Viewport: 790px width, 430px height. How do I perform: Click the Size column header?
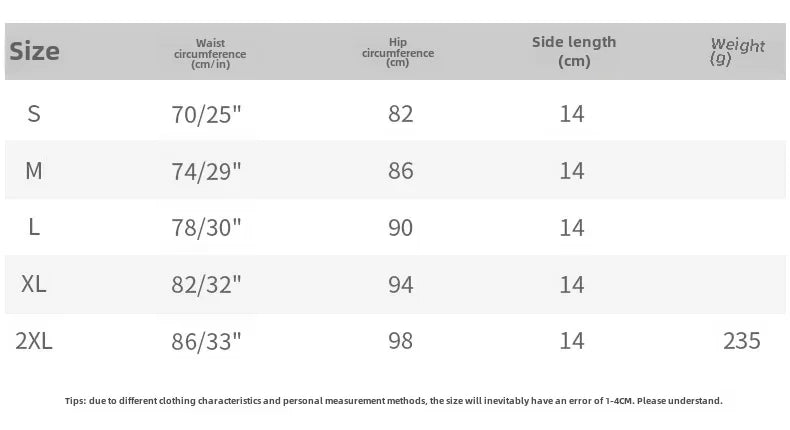[35, 52]
